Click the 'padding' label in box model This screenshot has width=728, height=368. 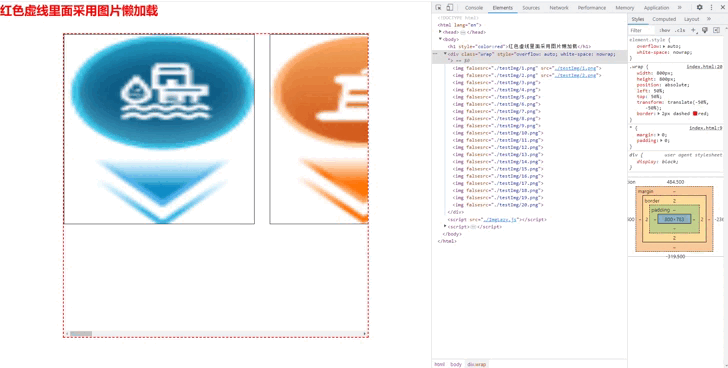pos(660,210)
